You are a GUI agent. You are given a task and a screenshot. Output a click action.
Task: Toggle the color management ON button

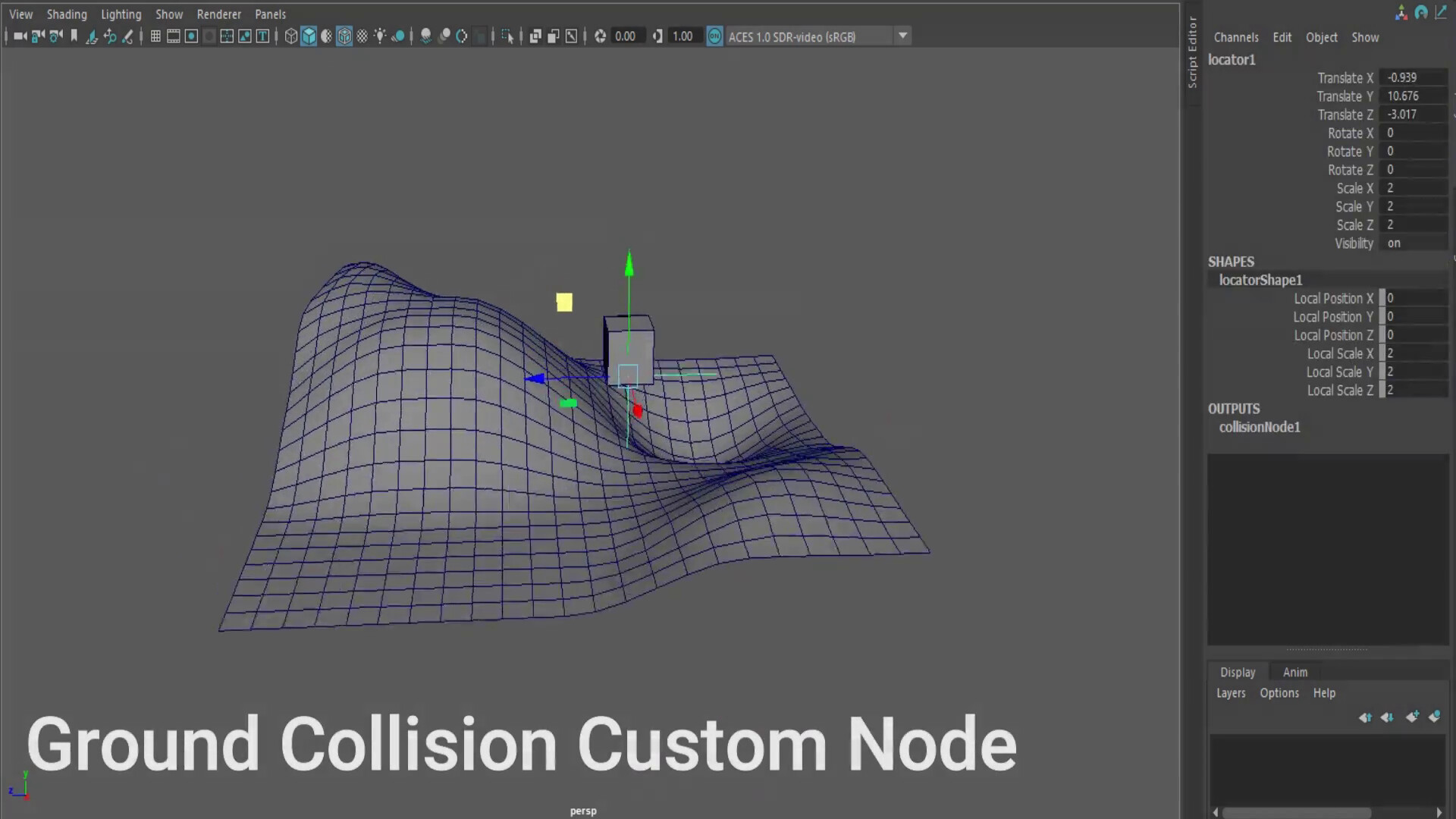[714, 36]
